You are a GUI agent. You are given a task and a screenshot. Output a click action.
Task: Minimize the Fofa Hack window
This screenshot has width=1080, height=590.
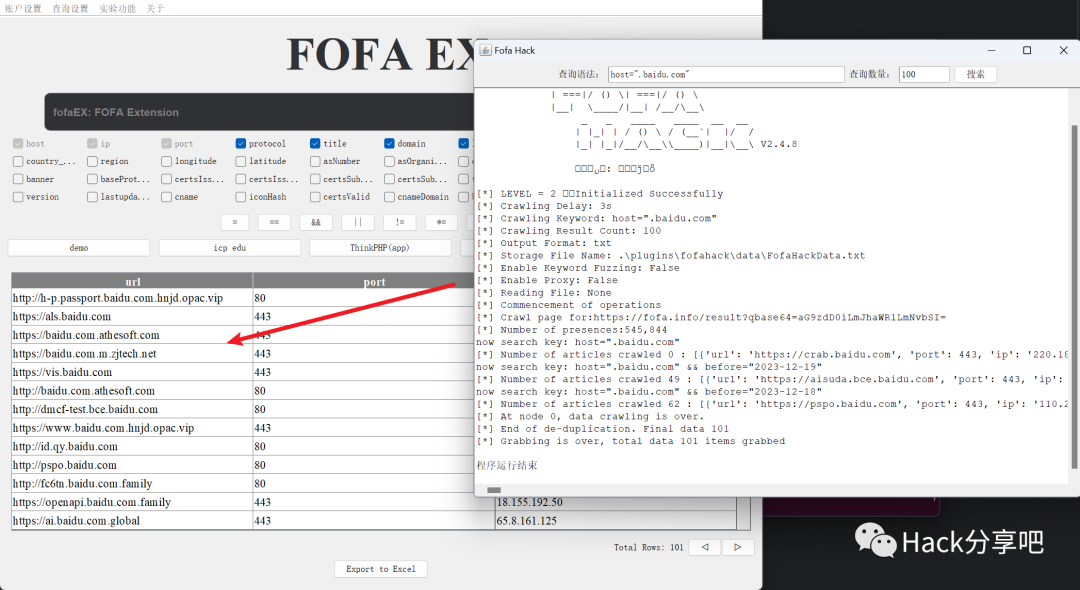point(991,50)
